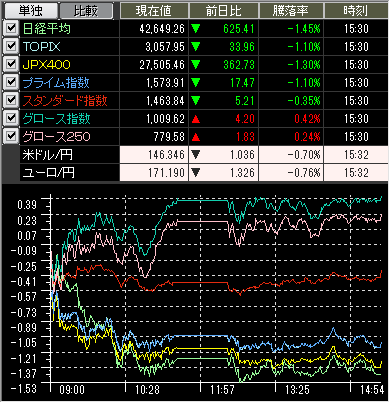The width and height of the screenshot is (390, 403).
Task: Click the gray down arrow for ユーロ/円
Action: pyautogui.click(x=196, y=173)
